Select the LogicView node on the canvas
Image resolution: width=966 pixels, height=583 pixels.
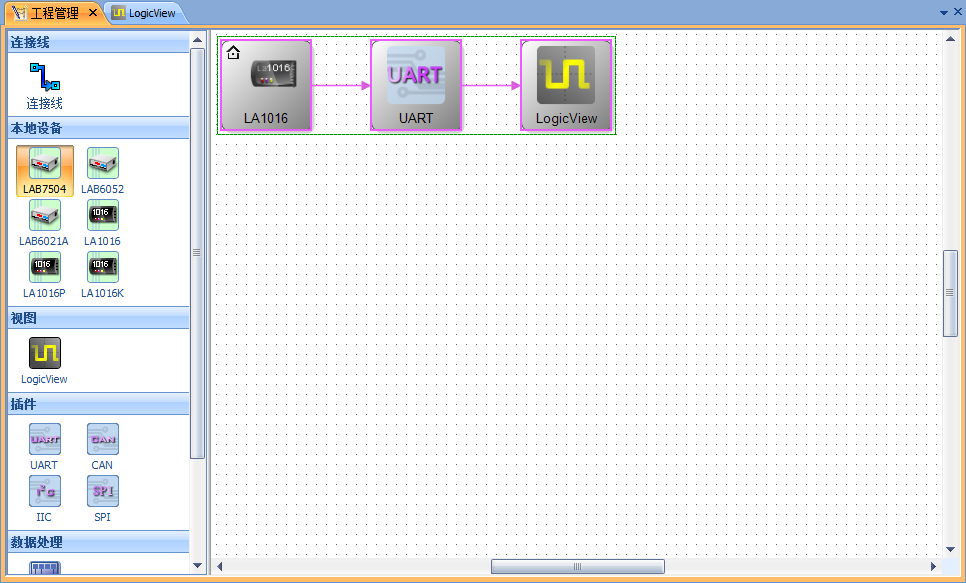(x=566, y=85)
